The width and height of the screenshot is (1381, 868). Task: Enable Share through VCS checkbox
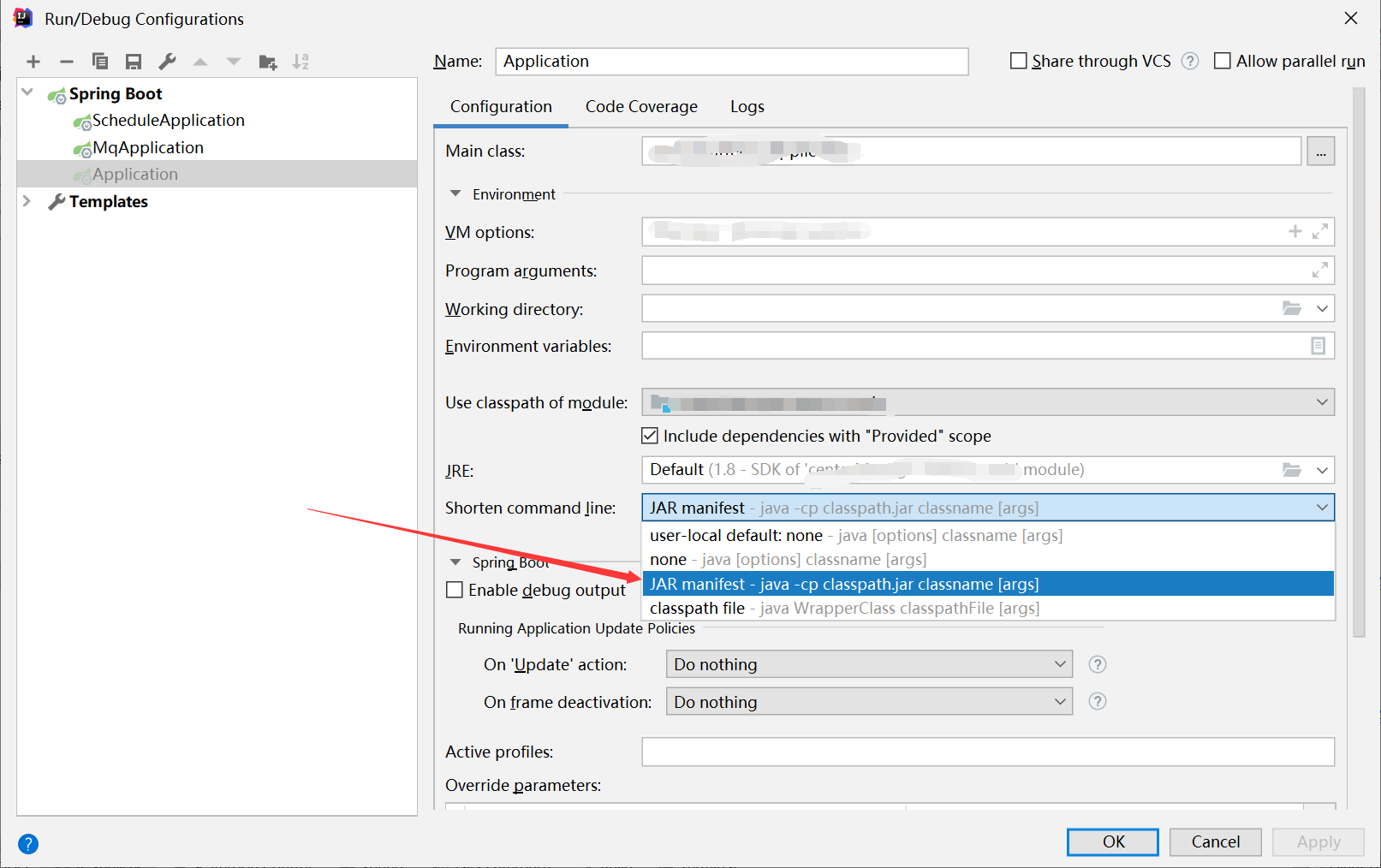click(x=1019, y=61)
